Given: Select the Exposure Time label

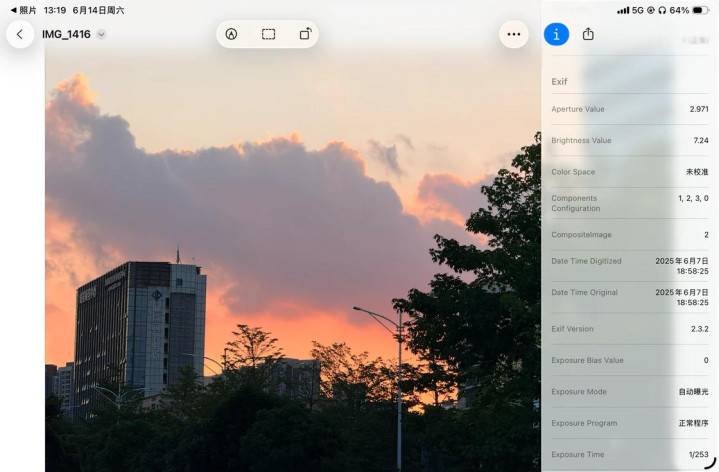Looking at the screenshot, I should 577,455.
